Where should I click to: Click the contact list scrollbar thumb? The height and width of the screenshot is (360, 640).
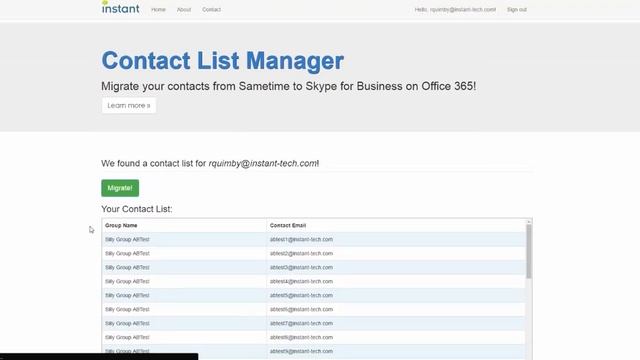click(529, 251)
